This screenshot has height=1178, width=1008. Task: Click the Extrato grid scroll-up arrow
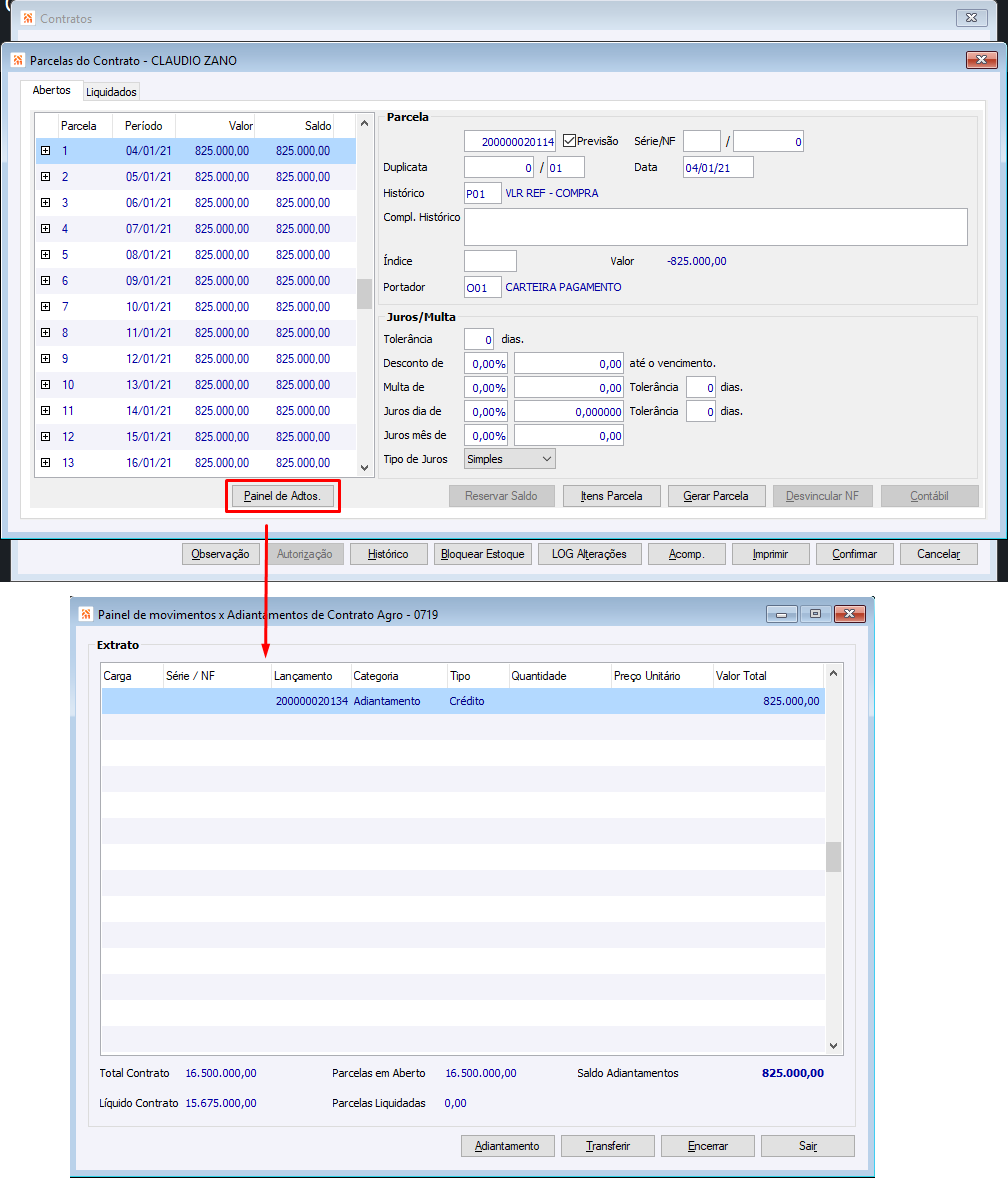833,673
